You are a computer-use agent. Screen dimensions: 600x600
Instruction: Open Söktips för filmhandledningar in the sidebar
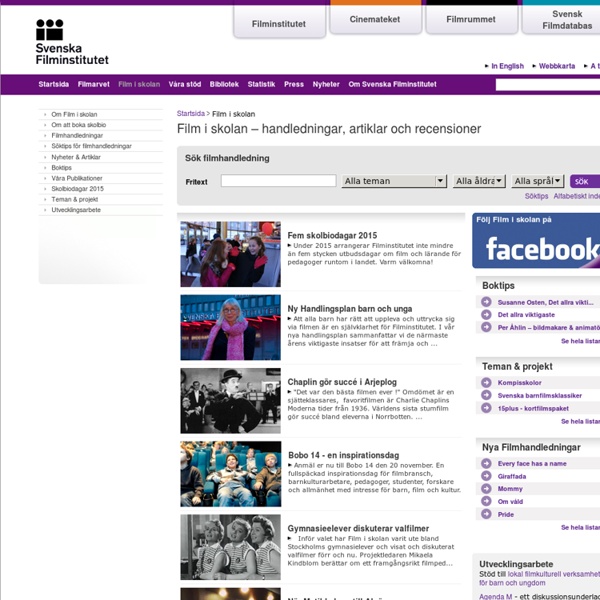coord(91,146)
